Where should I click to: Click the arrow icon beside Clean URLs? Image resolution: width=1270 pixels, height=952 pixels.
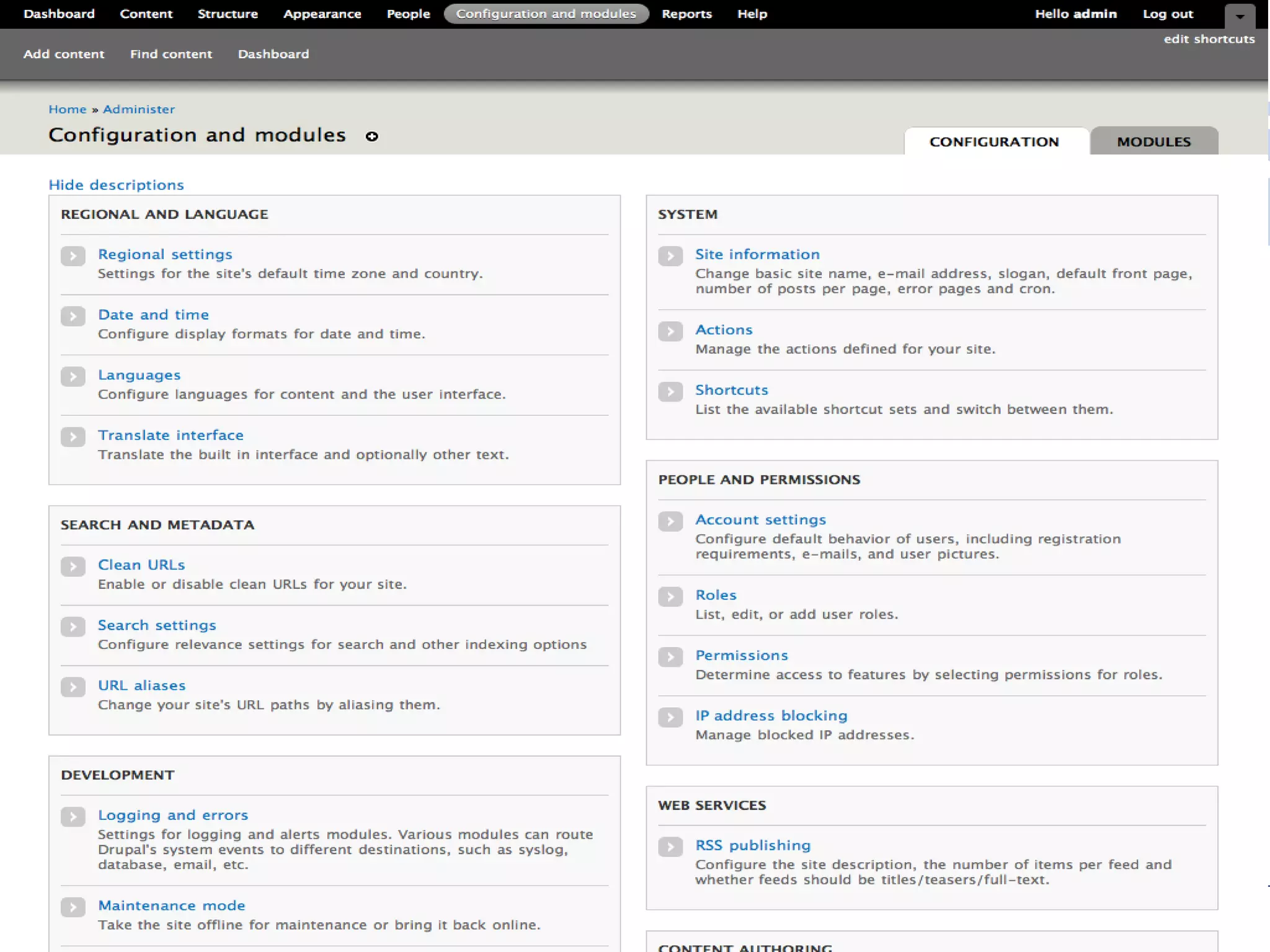tap(73, 566)
